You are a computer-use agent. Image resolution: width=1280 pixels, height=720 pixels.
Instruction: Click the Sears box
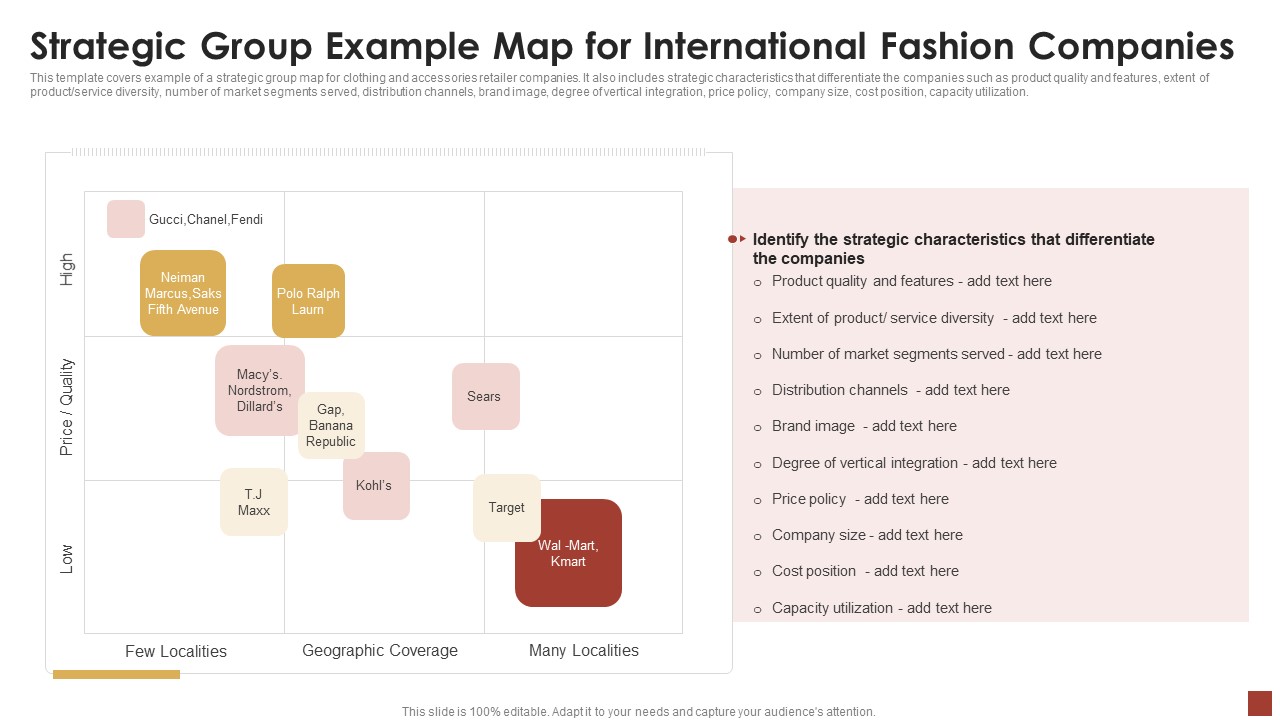pyautogui.click(x=486, y=396)
